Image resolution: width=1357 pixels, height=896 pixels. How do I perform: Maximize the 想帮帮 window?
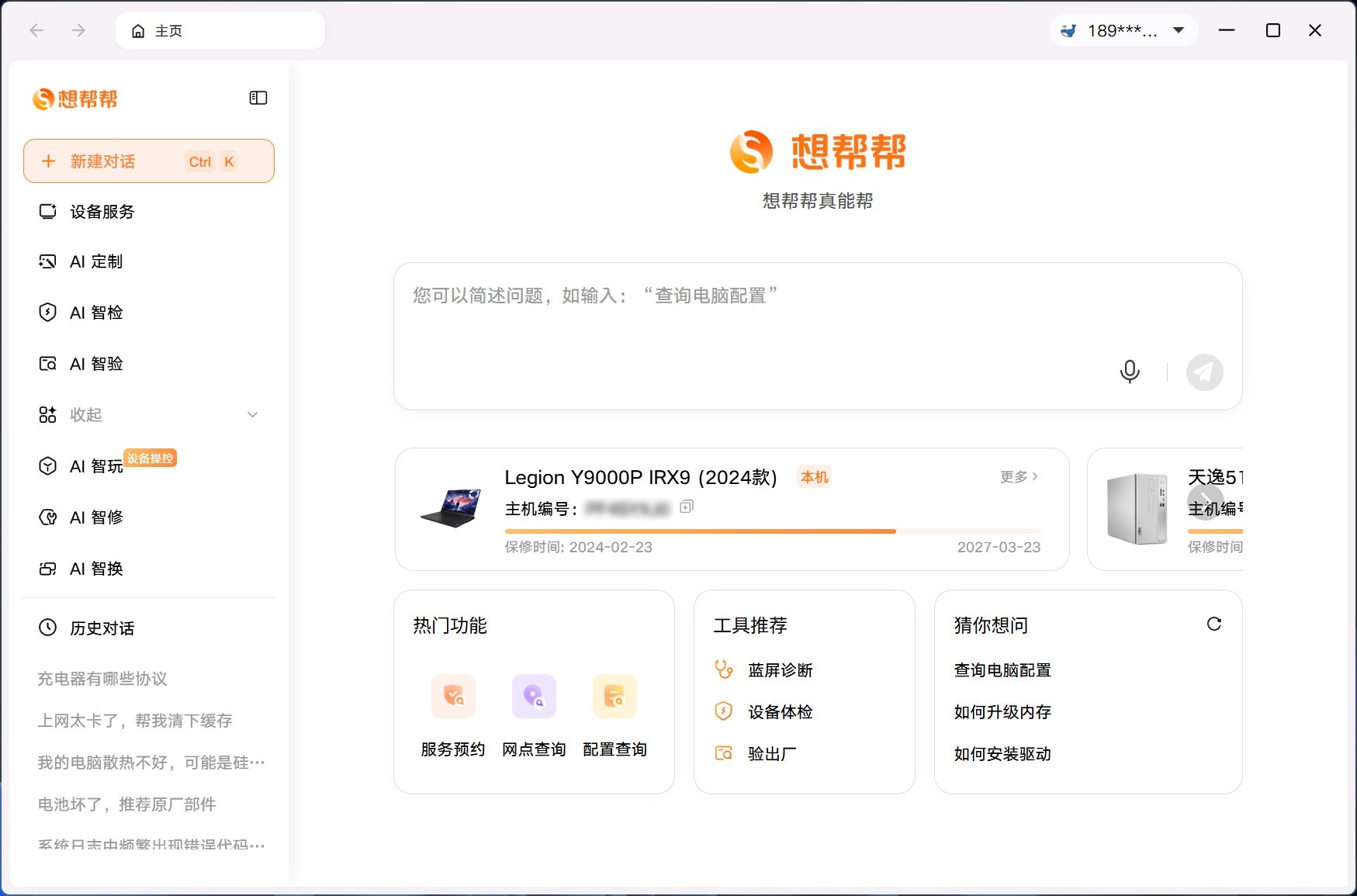click(x=1272, y=30)
